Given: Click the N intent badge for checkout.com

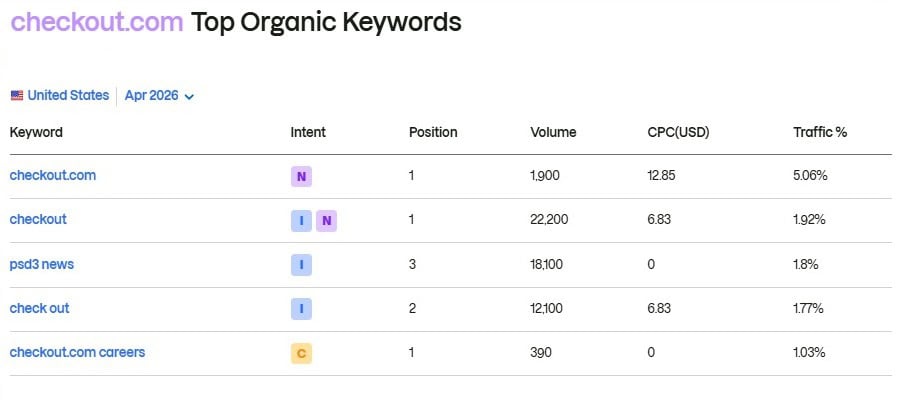Looking at the screenshot, I should [302, 176].
